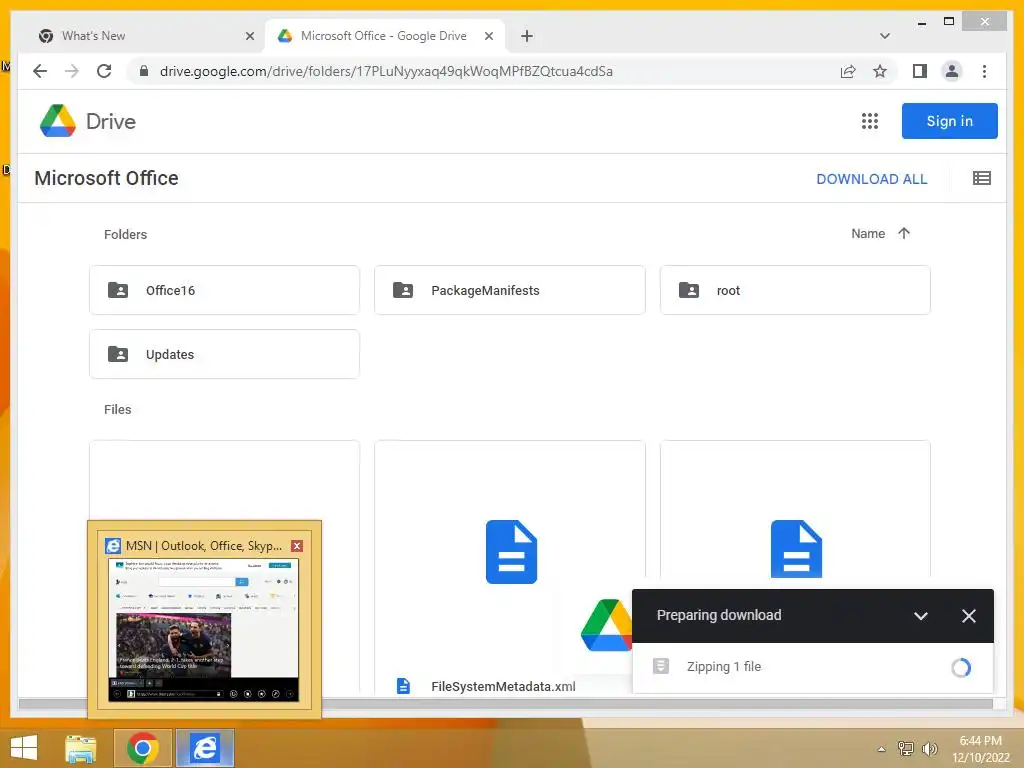Image resolution: width=1024 pixels, height=768 pixels.
Task: Click the padlock site info icon
Action: (x=144, y=71)
